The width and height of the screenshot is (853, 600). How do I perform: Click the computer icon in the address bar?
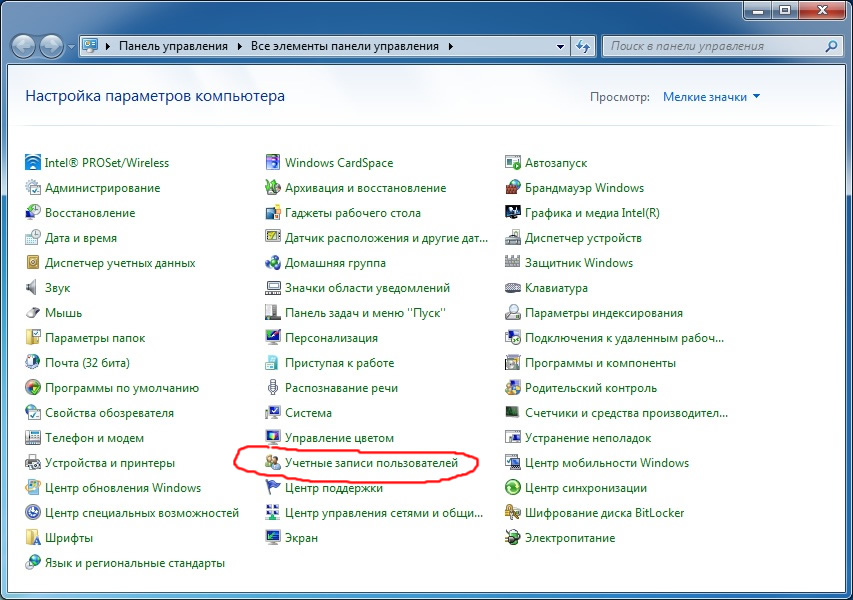(x=90, y=46)
